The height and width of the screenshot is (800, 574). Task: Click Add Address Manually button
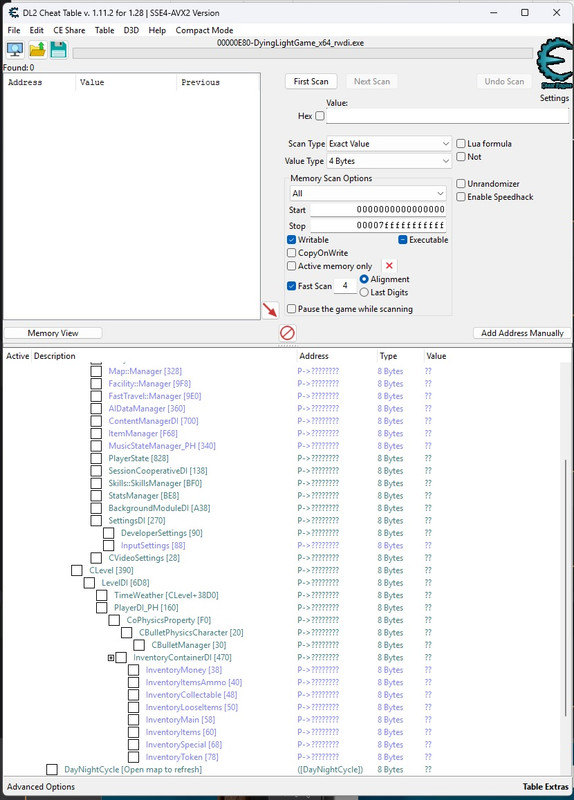(522, 333)
